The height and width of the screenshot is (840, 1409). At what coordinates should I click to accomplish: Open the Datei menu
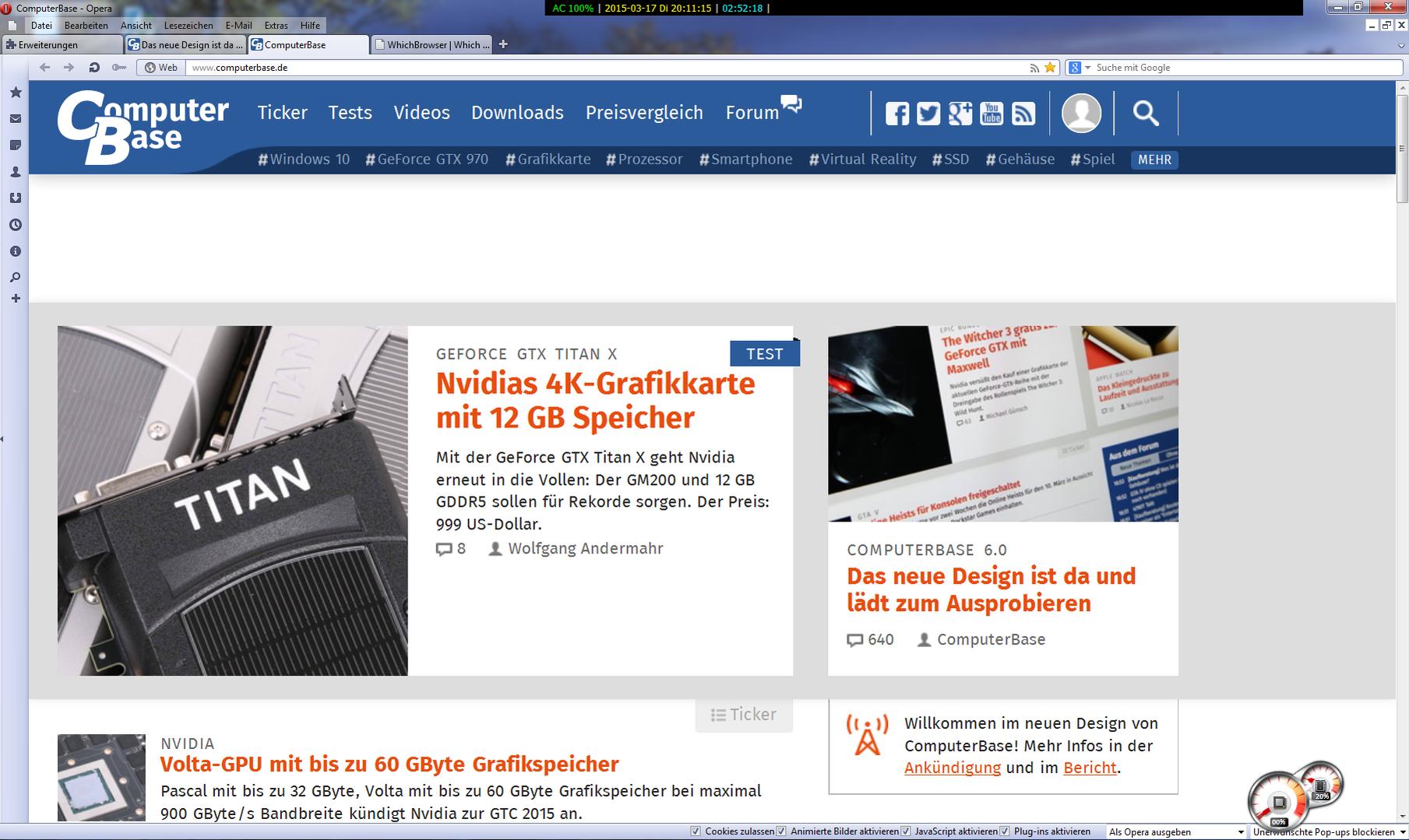pos(41,25)
